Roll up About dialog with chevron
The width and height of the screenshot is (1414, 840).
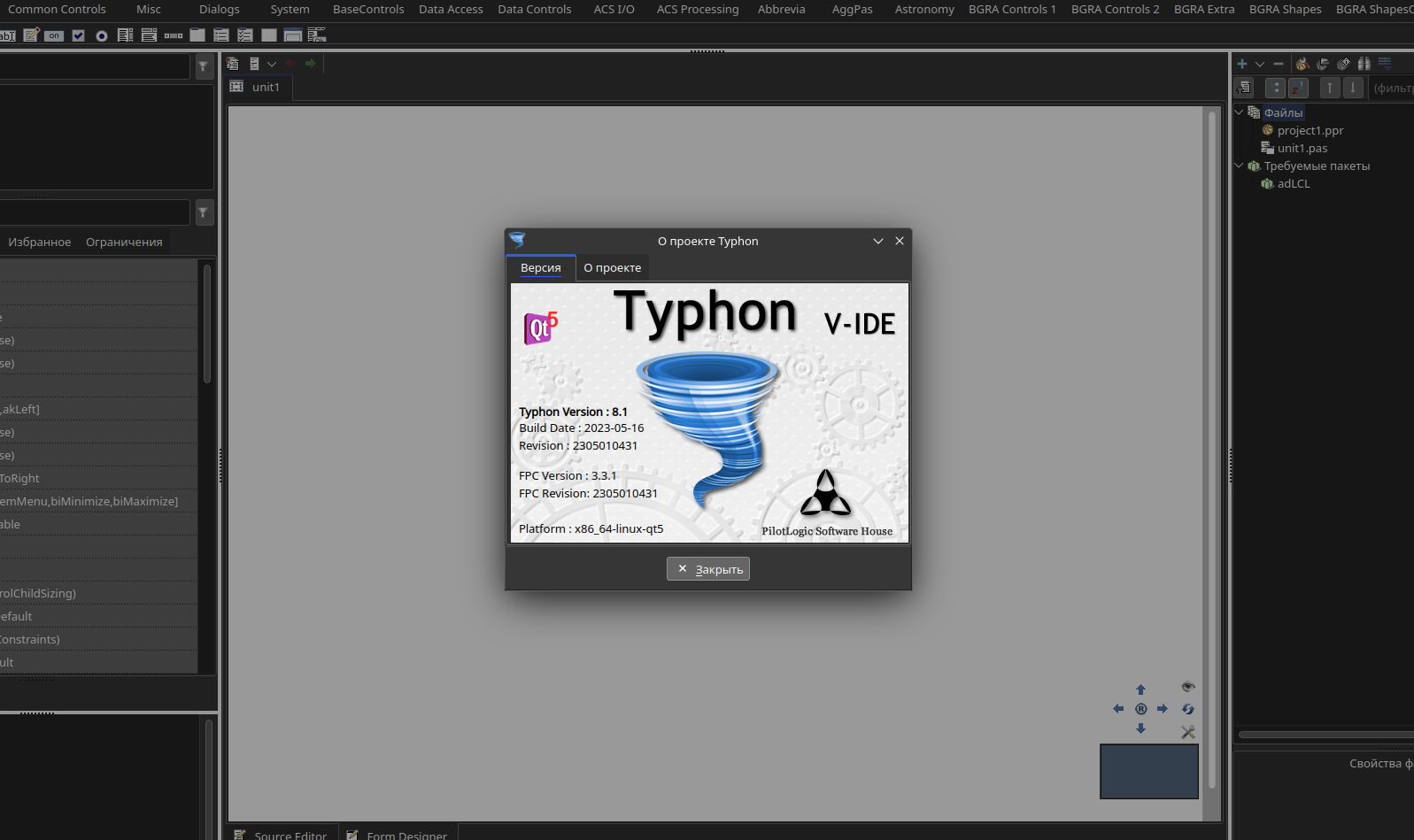878,241
